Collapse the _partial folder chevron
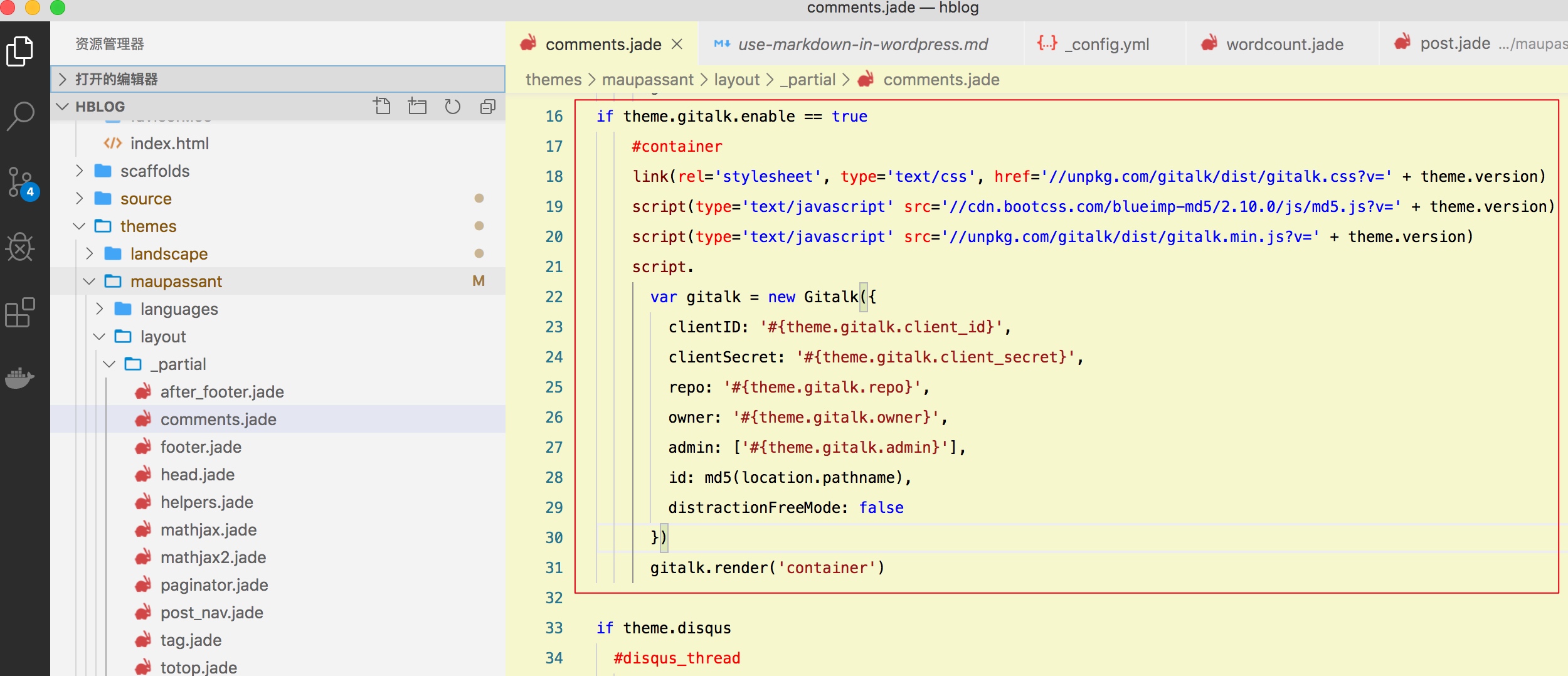The image size is (1568, 676). click(109, 364)
